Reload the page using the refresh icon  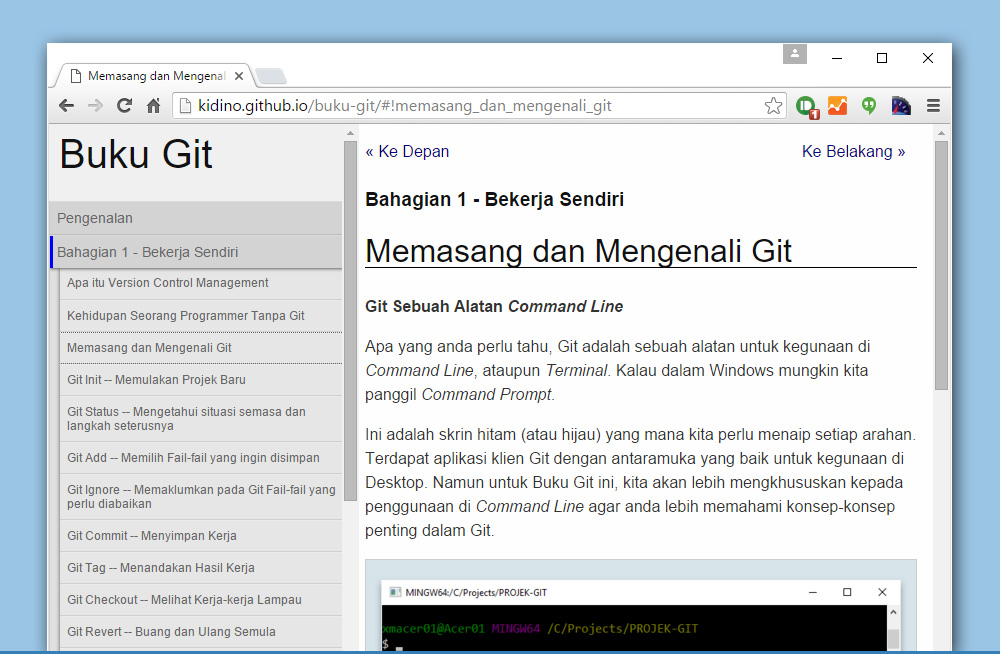[x=123, y=104]
